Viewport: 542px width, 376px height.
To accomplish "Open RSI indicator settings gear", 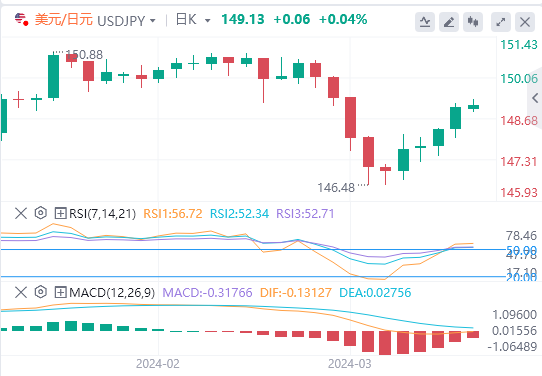I will tap(40, 213).
